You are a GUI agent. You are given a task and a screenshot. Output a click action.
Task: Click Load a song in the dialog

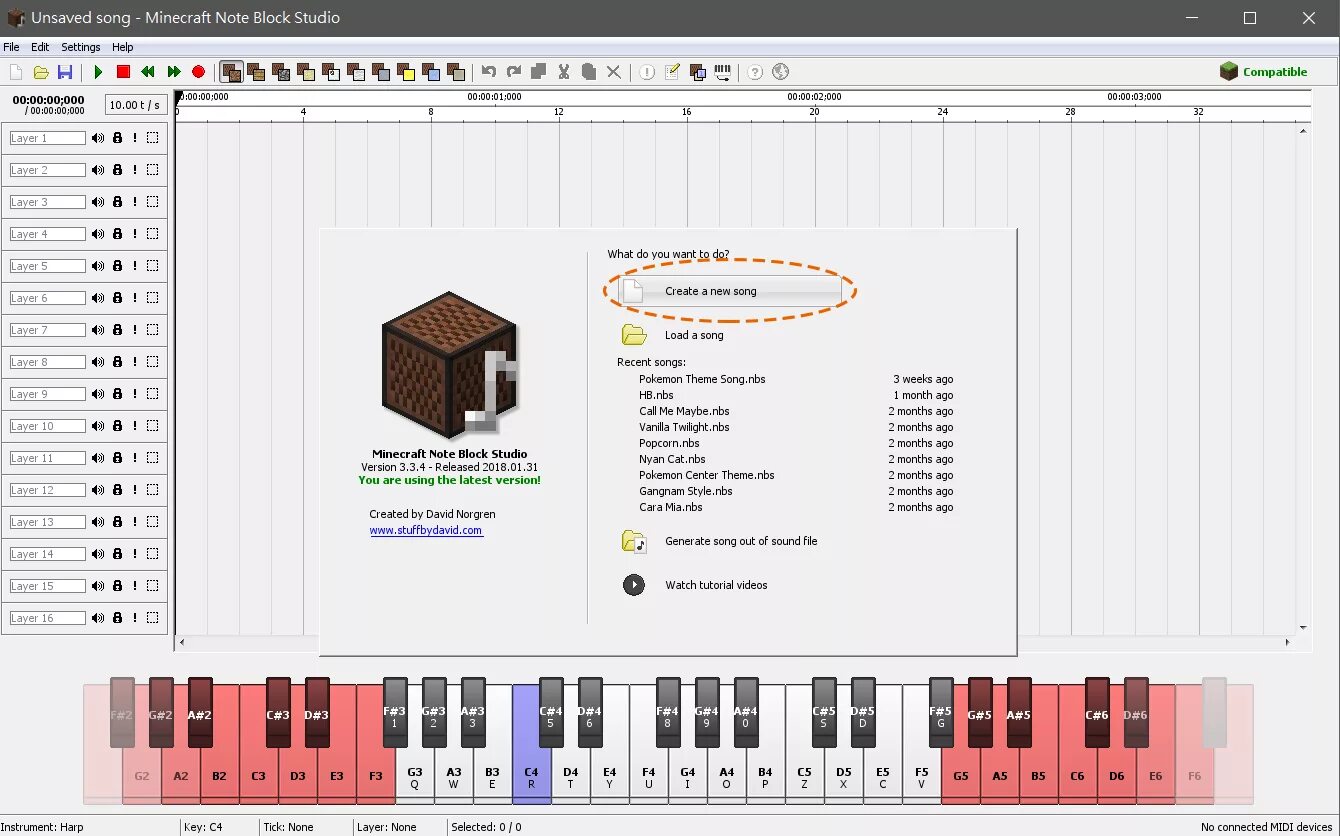click(x=694, y=335)
